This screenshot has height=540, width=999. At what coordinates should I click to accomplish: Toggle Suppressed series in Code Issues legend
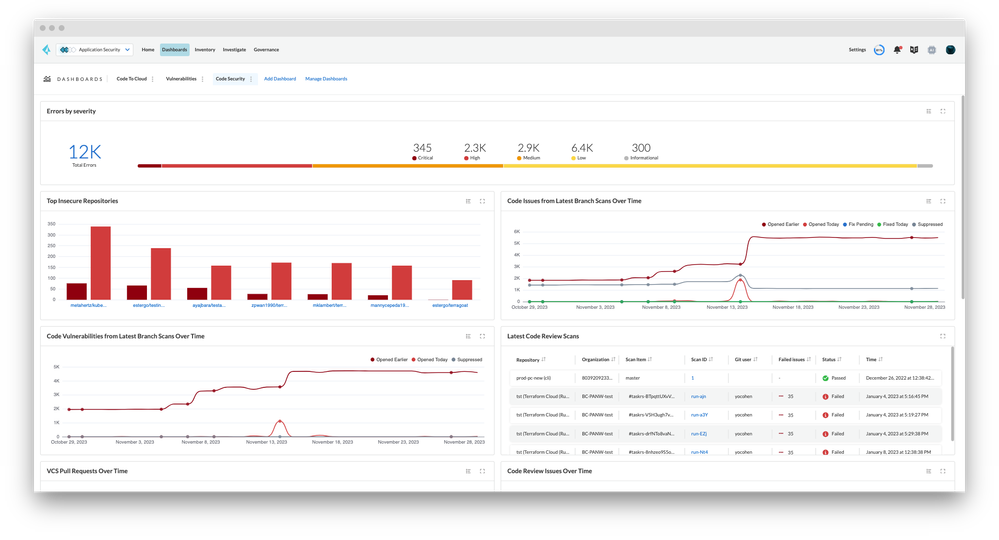tap(928, 224)
